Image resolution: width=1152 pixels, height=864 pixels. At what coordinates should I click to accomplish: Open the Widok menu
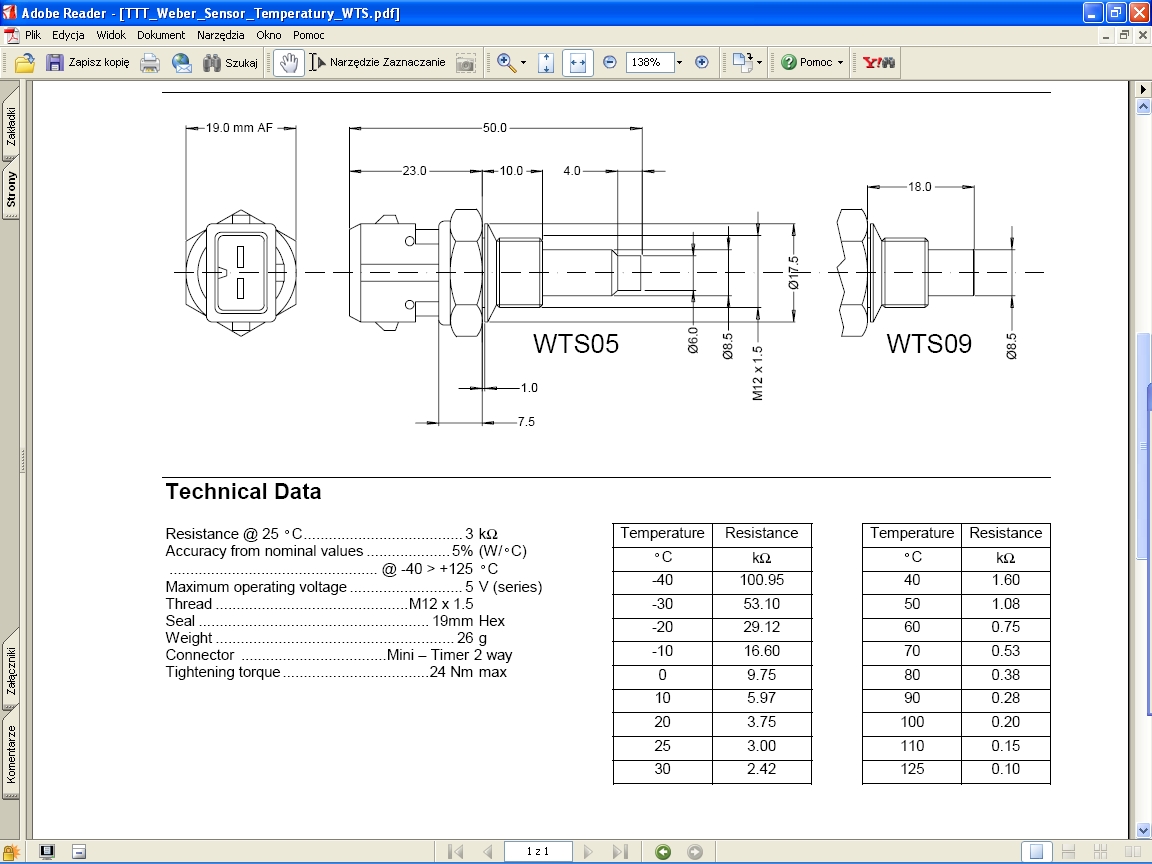111,35
